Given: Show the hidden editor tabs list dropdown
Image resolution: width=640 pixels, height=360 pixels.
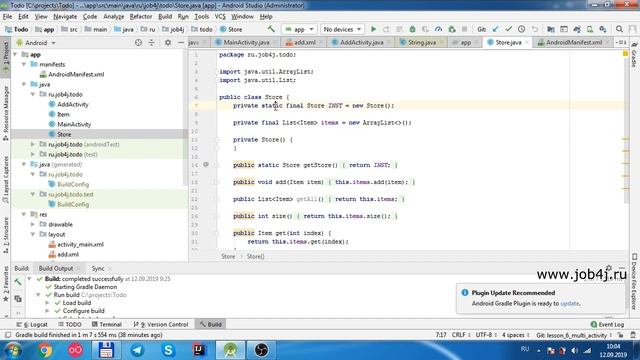Looking at the screenshot, I should click(620, 42).
